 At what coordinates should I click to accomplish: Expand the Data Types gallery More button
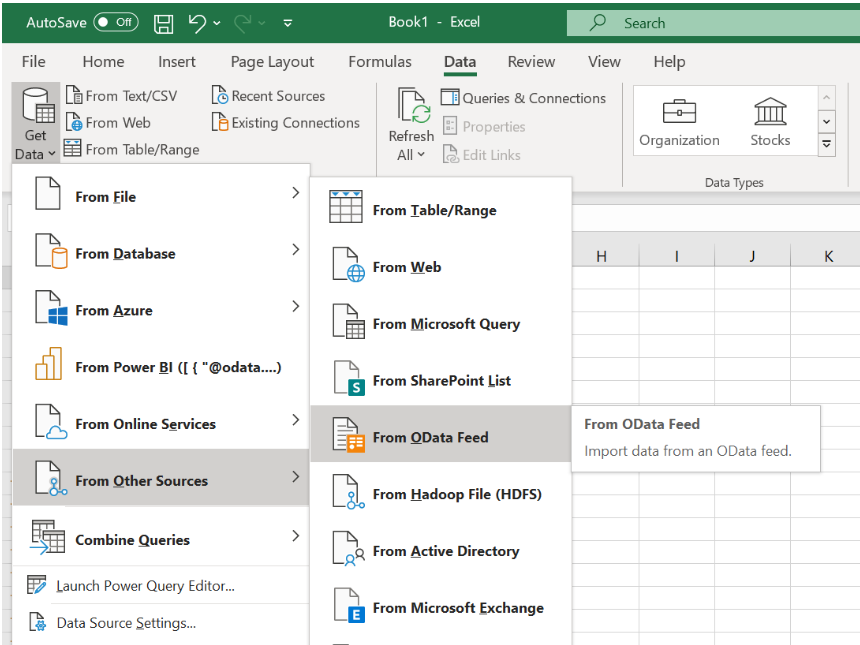827,144
